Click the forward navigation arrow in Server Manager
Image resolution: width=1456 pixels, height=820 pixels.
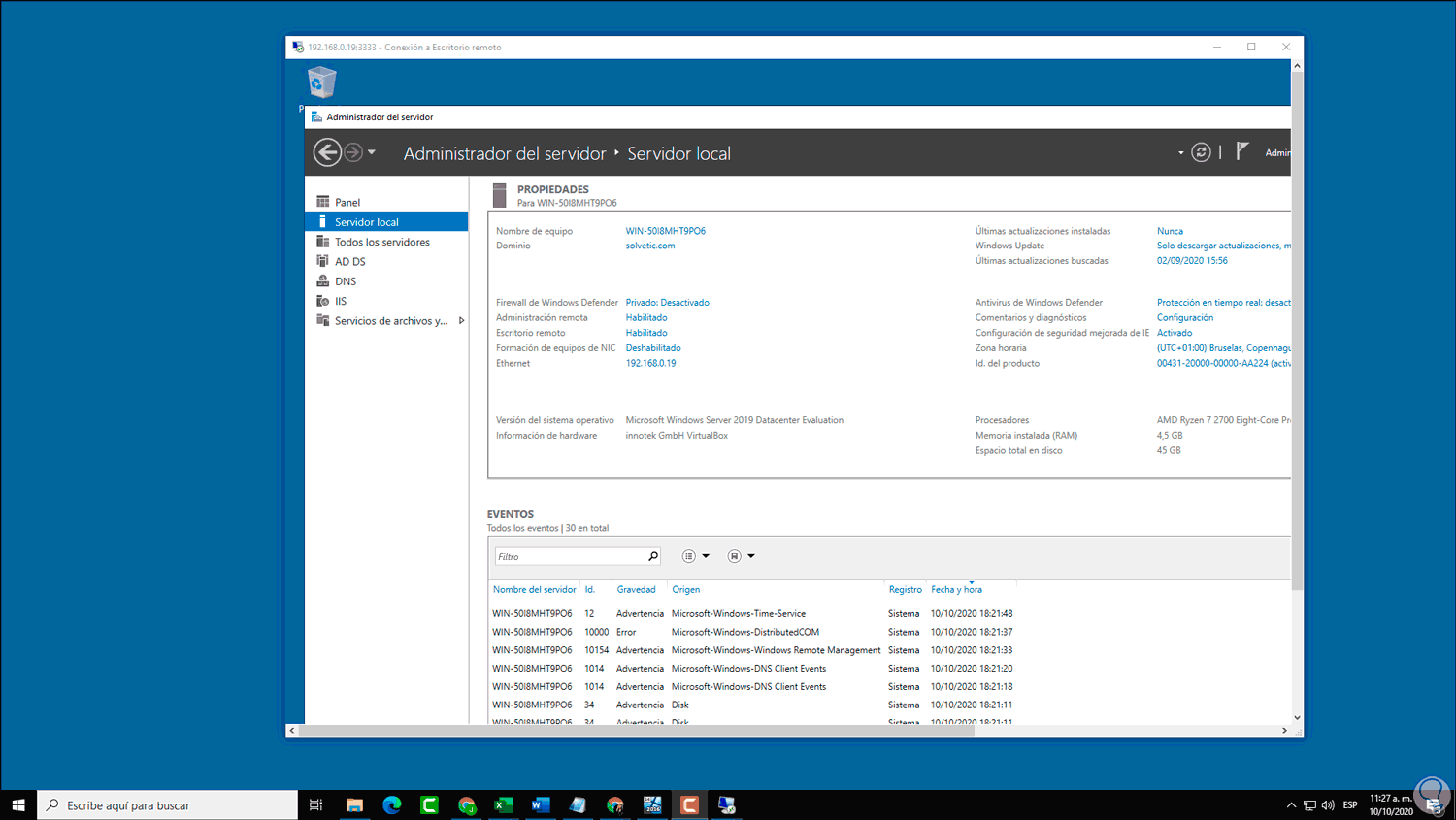coord(353,152)
